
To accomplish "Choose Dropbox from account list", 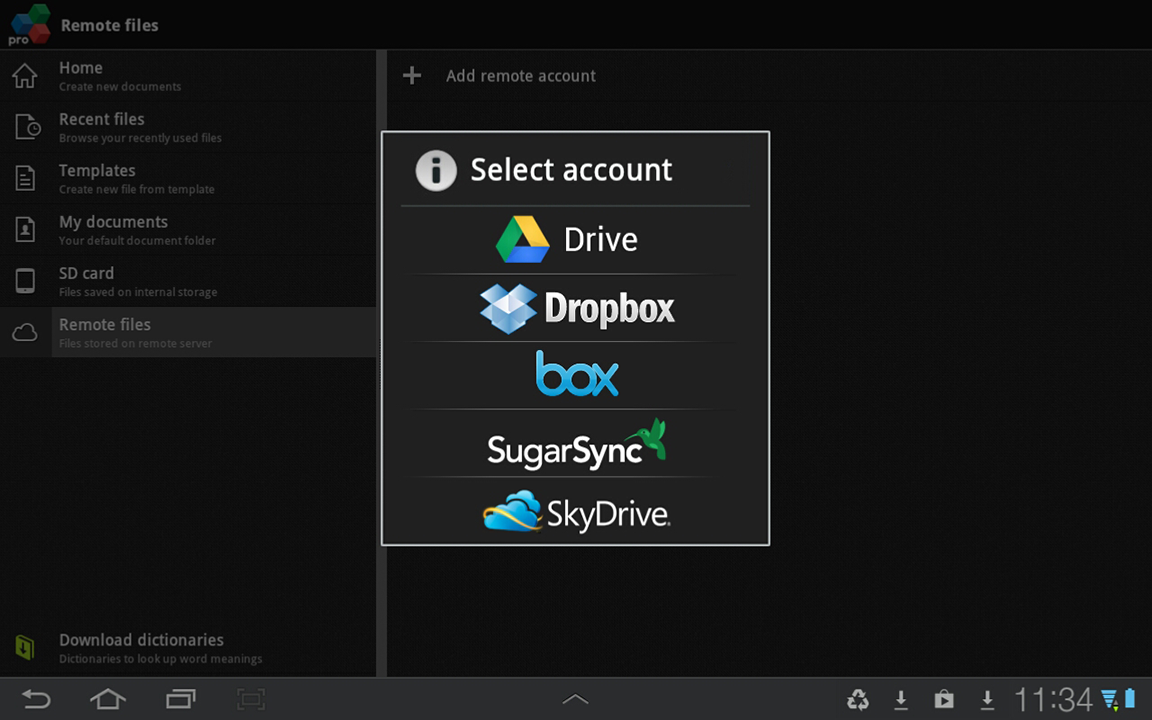I will point(575,308).
